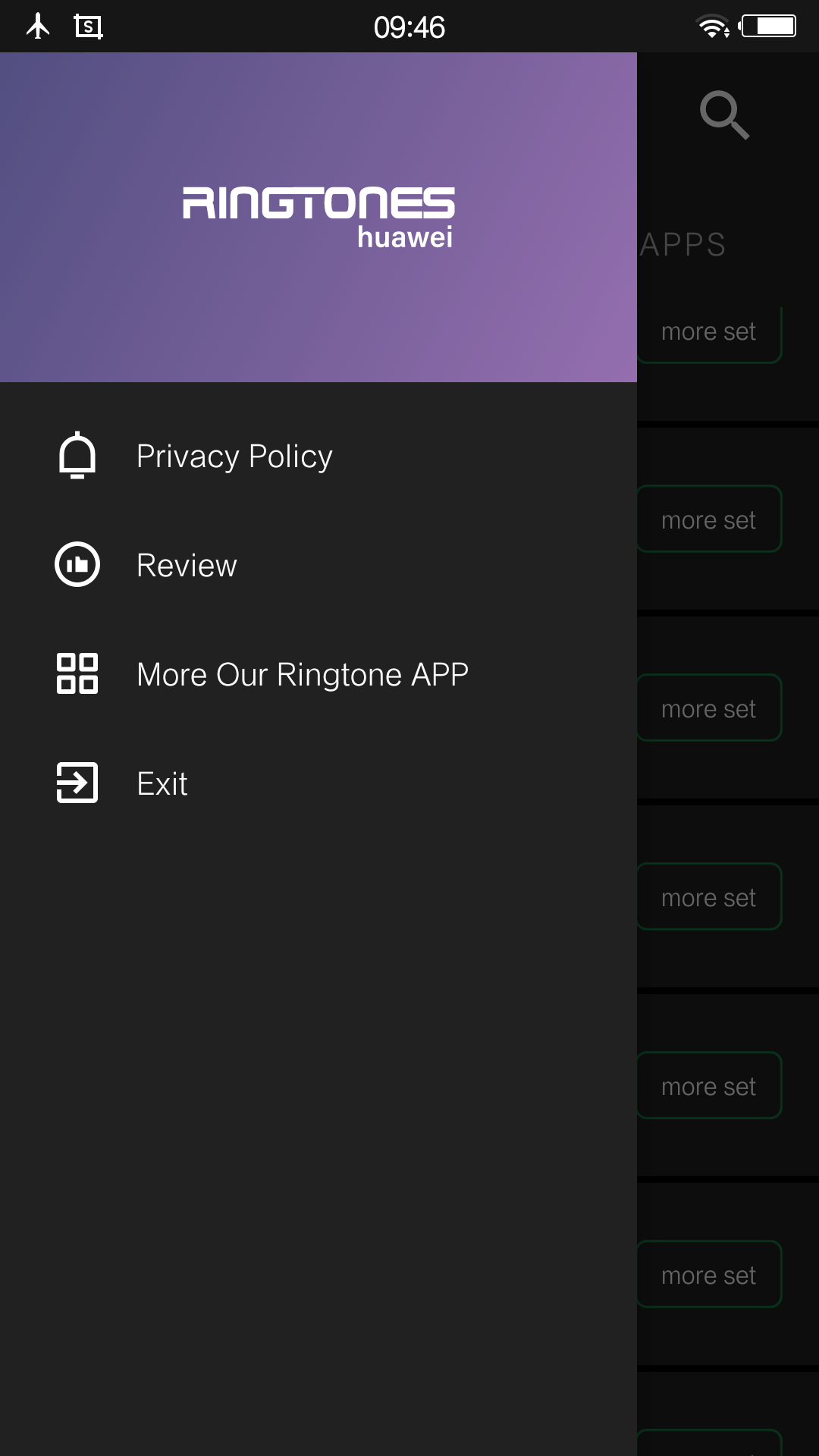Select the Review menu entry
This screenshot has height=1456, width=819.
point(187,566)
